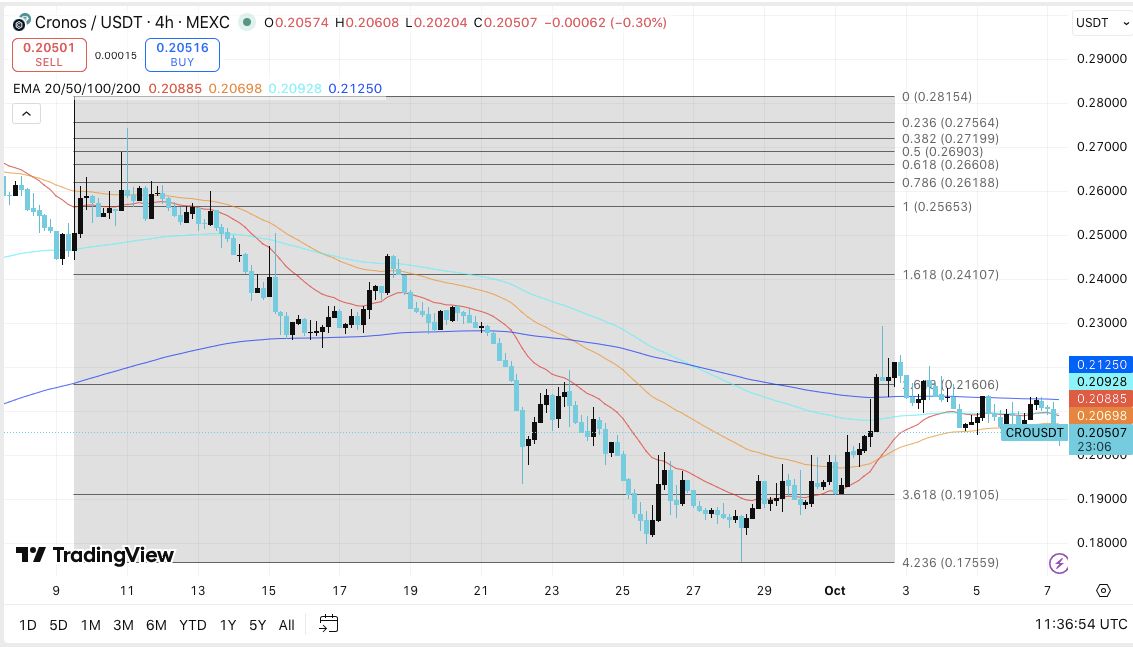Click the purple lightning flash icon
This screenshot has width=1133, height=647.
tap(1059, 563)
